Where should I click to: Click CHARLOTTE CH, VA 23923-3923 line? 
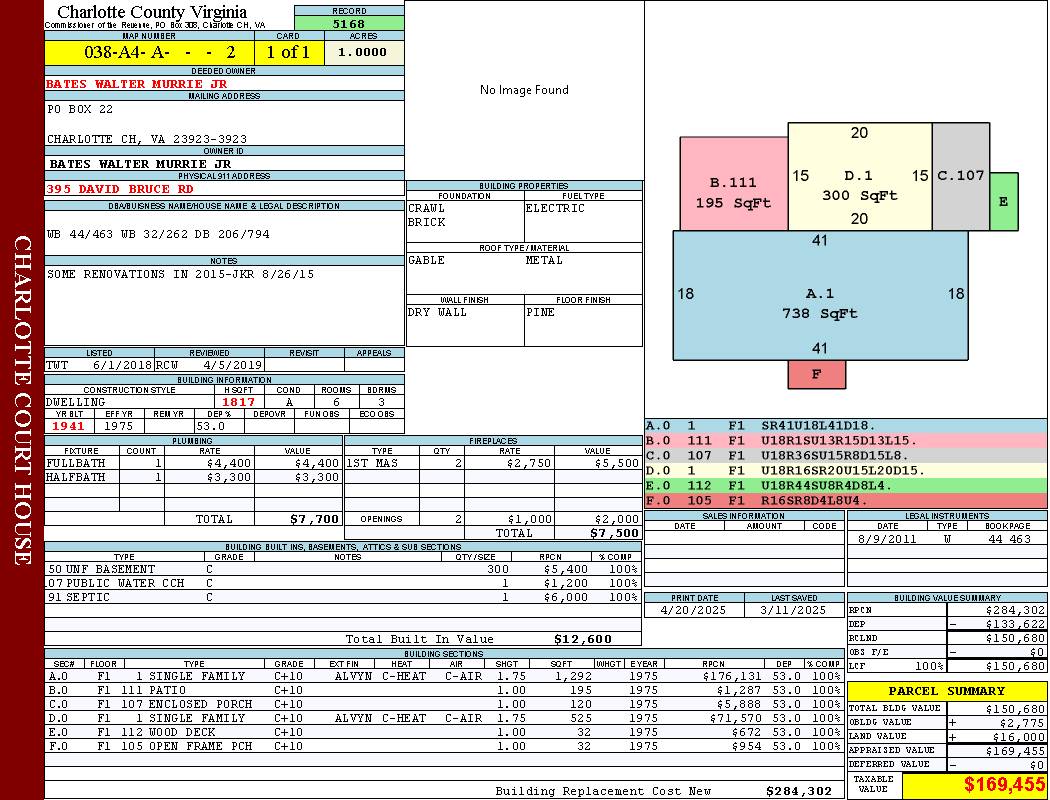147,139
